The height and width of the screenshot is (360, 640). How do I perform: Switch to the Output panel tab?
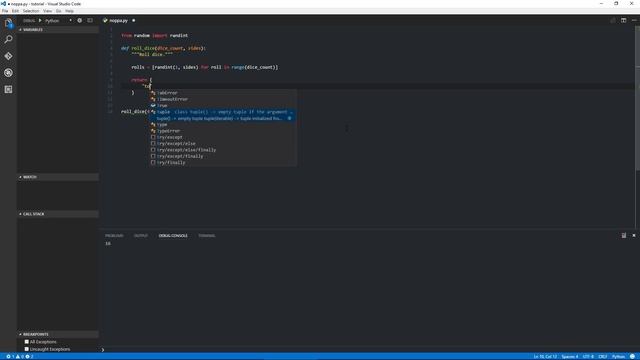pyautogui.click(x=141, y=236)
